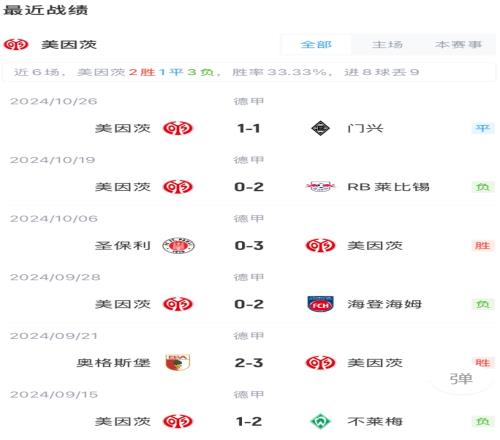
Task: Click the 平 result badge
Action: (483, 128)
